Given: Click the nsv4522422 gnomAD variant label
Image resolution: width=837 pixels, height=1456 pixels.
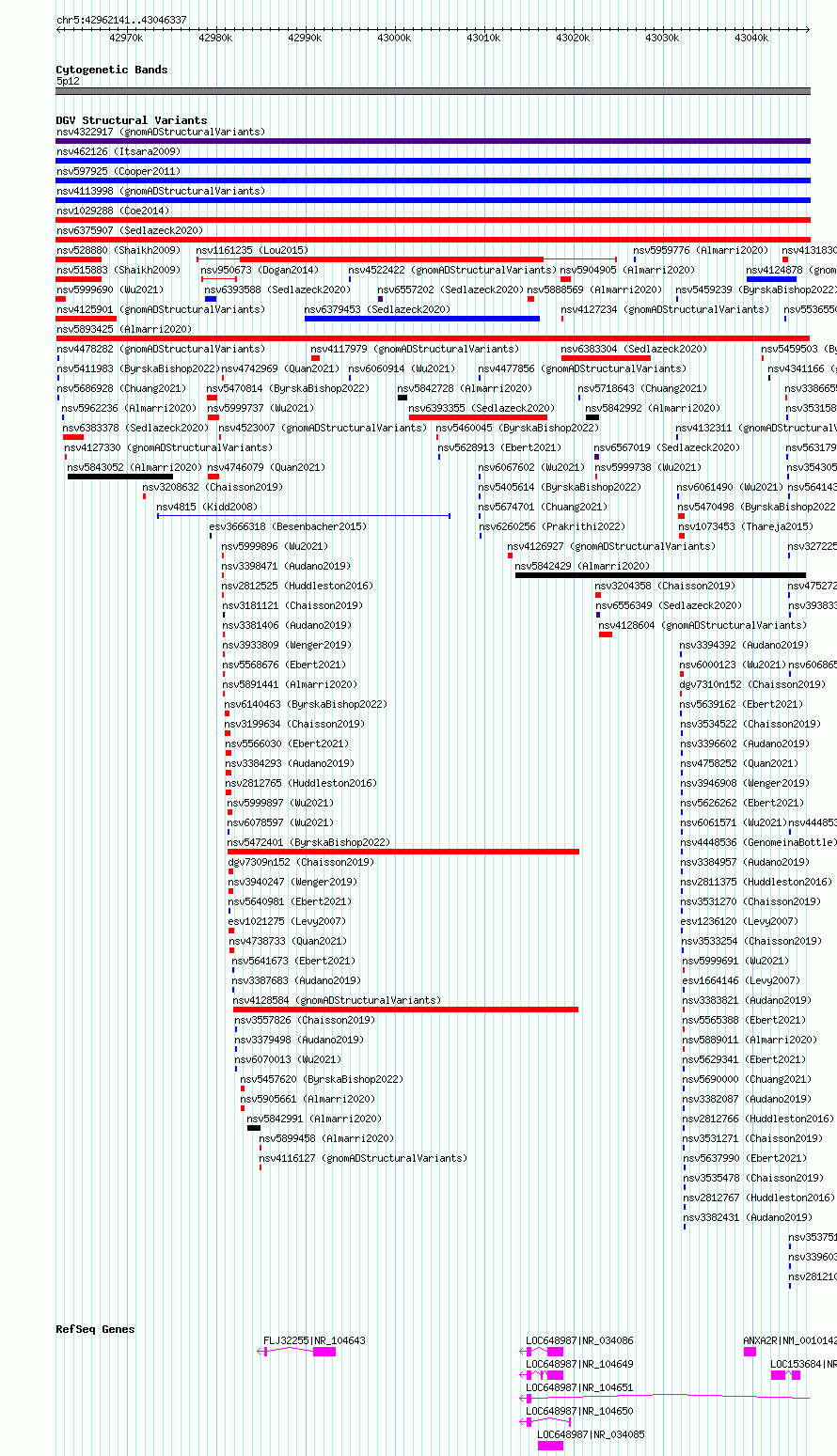Looking at the screenshot, I should coord(452,270).
